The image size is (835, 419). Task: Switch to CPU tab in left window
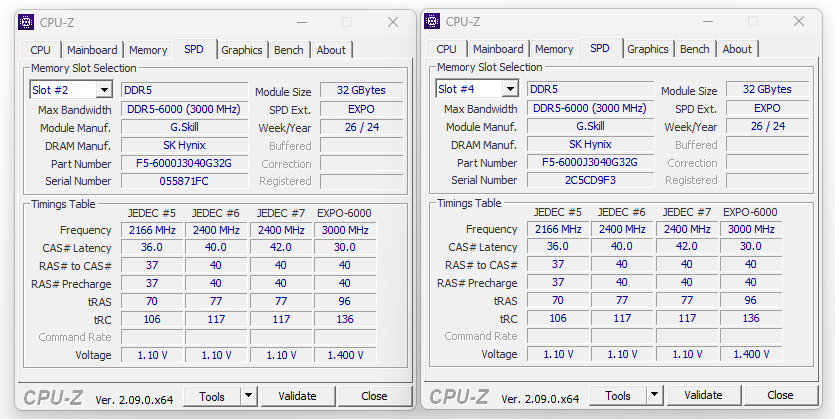tap(40, 50)
